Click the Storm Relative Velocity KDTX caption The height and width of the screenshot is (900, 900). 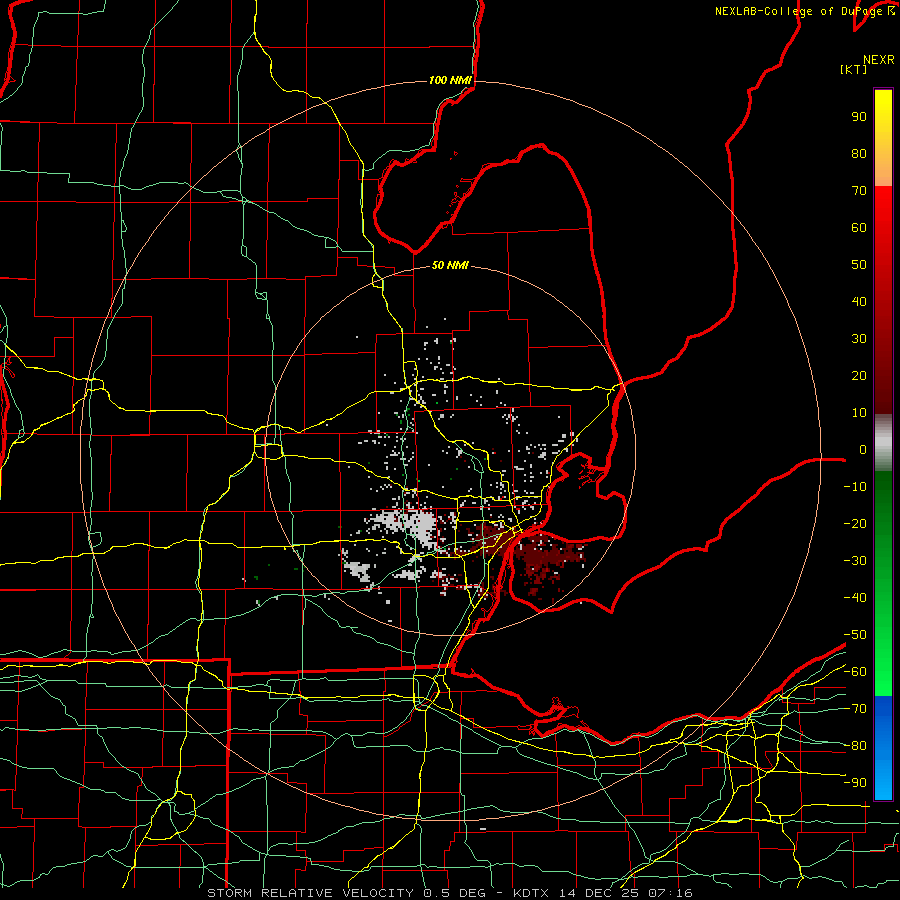coord(450,893)
